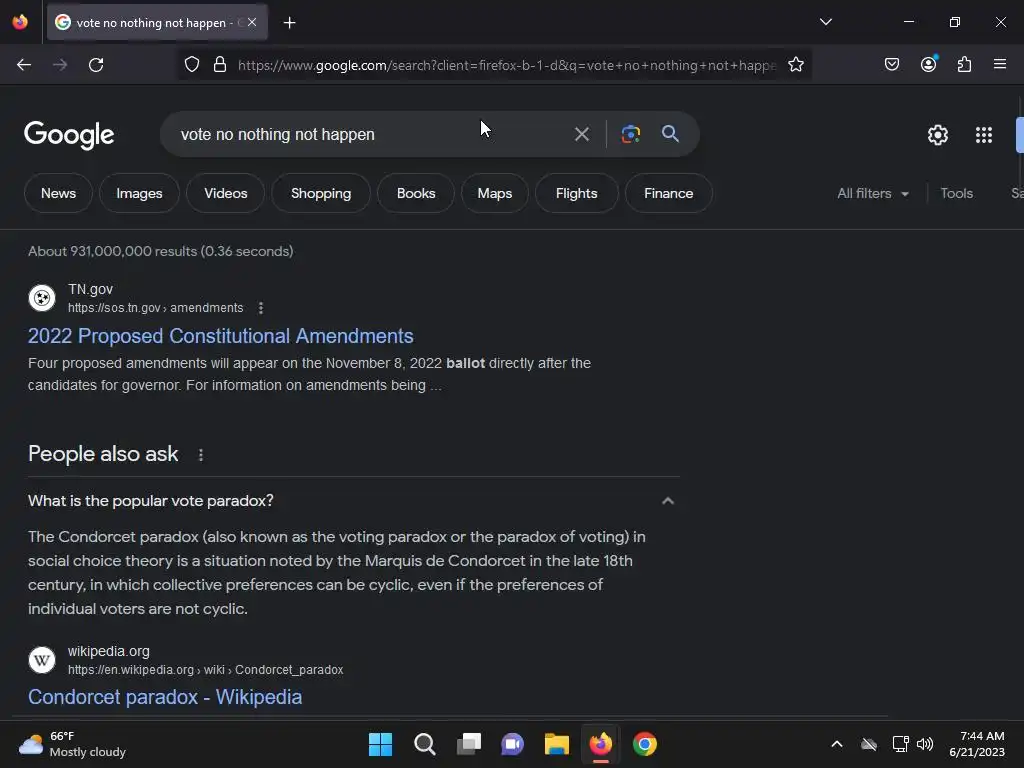Open Windows Start menu

[380, 744]
